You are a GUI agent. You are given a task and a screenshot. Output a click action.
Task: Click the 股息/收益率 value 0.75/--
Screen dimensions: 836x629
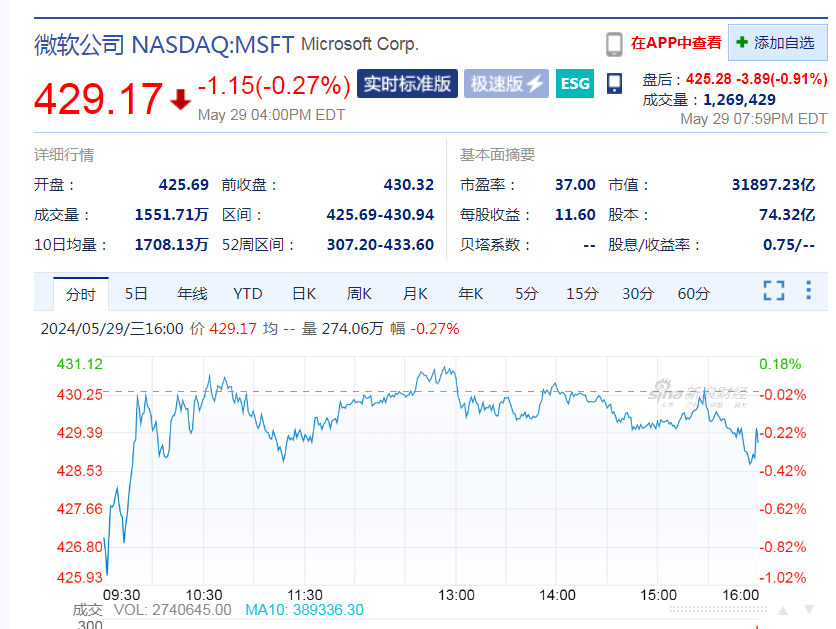789,245
